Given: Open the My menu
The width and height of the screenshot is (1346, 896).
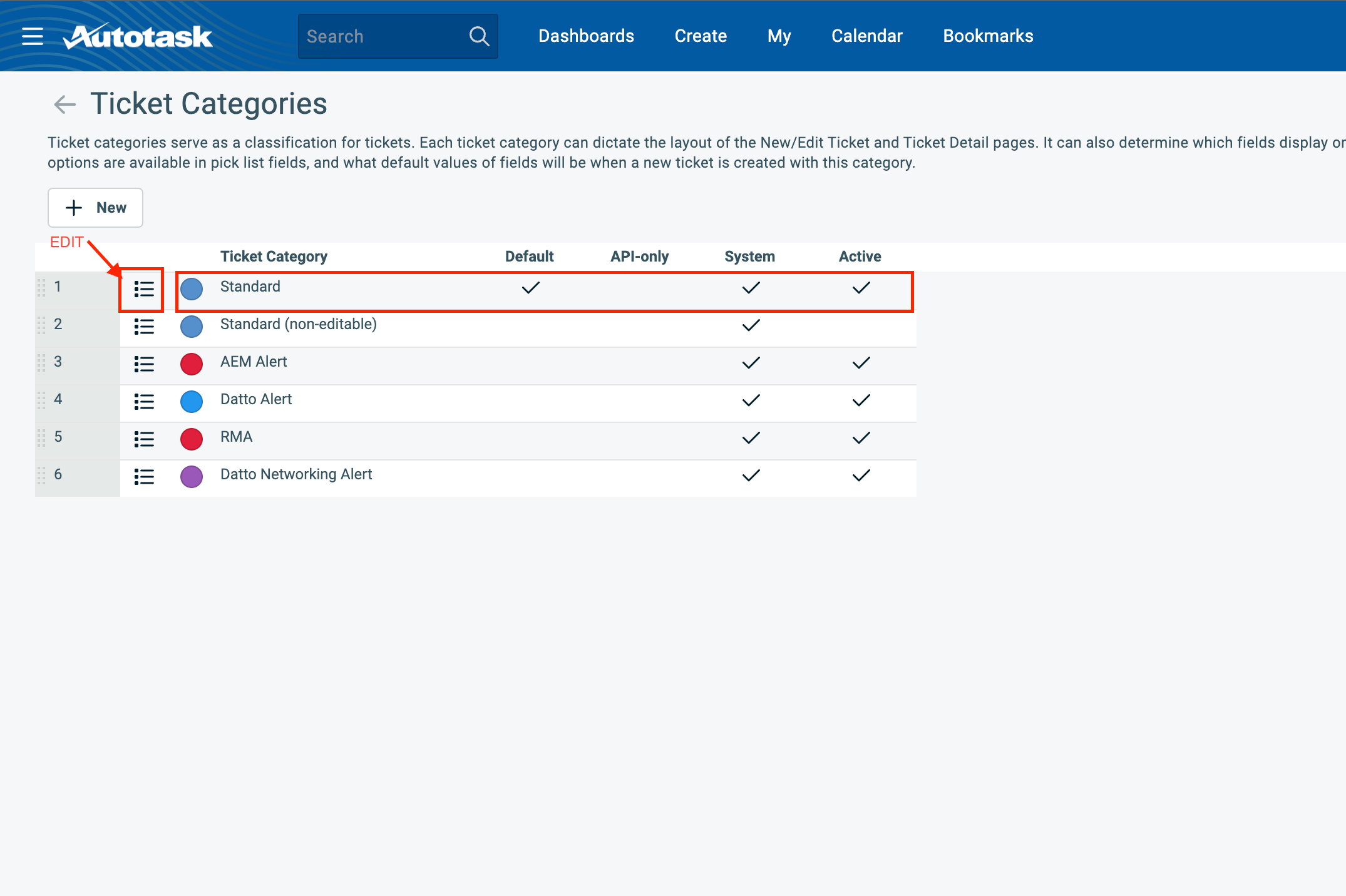Looking at the screenshot, I should (x=779, y=36).
